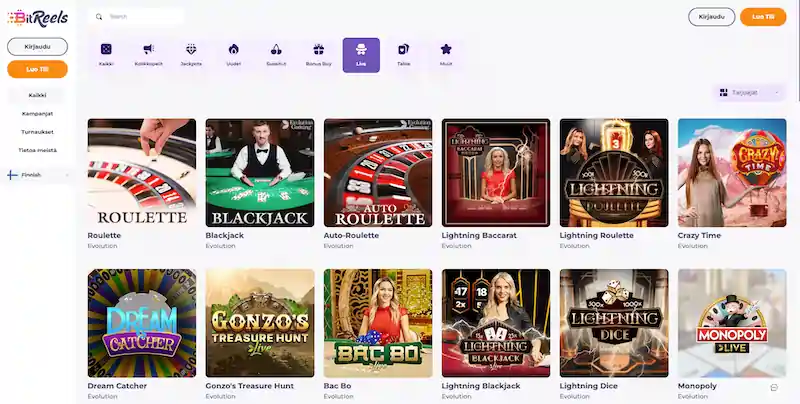The image size is (800, 404).
Task: Open the Auto-Roulette game thumbnail
Action: point(378,172)
